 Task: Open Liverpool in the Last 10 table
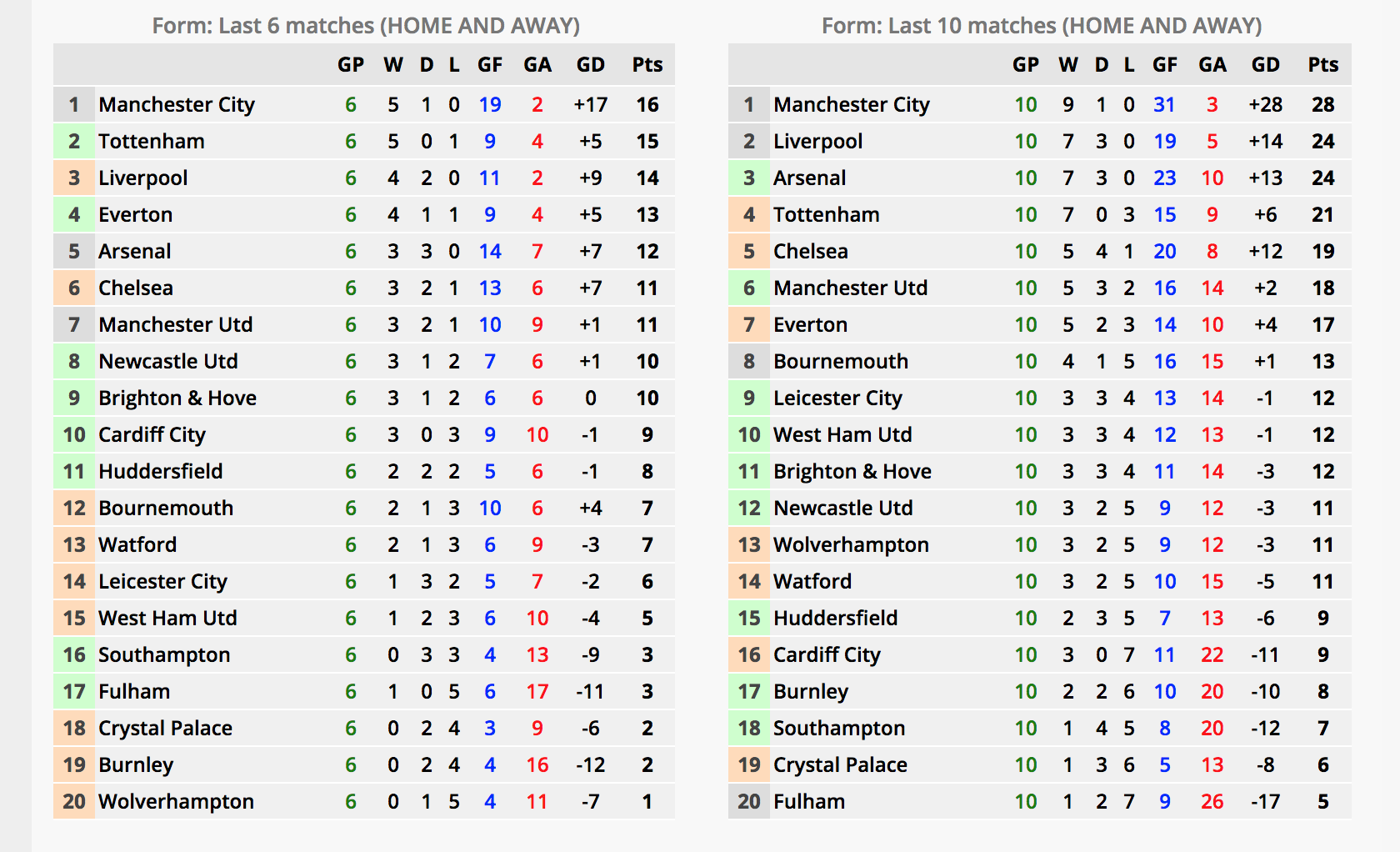(x=817, y=142)
